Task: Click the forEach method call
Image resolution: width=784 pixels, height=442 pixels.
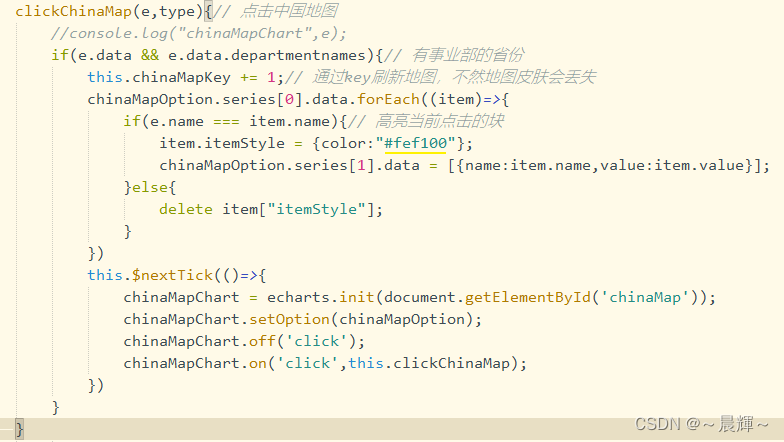Action: click(388, 99)
